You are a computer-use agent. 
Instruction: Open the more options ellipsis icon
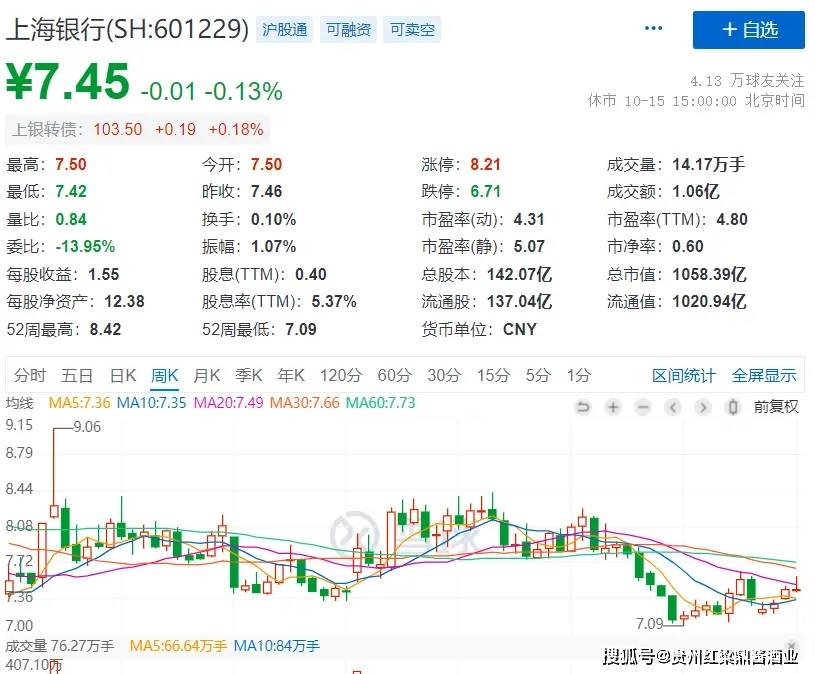(653, 29)
